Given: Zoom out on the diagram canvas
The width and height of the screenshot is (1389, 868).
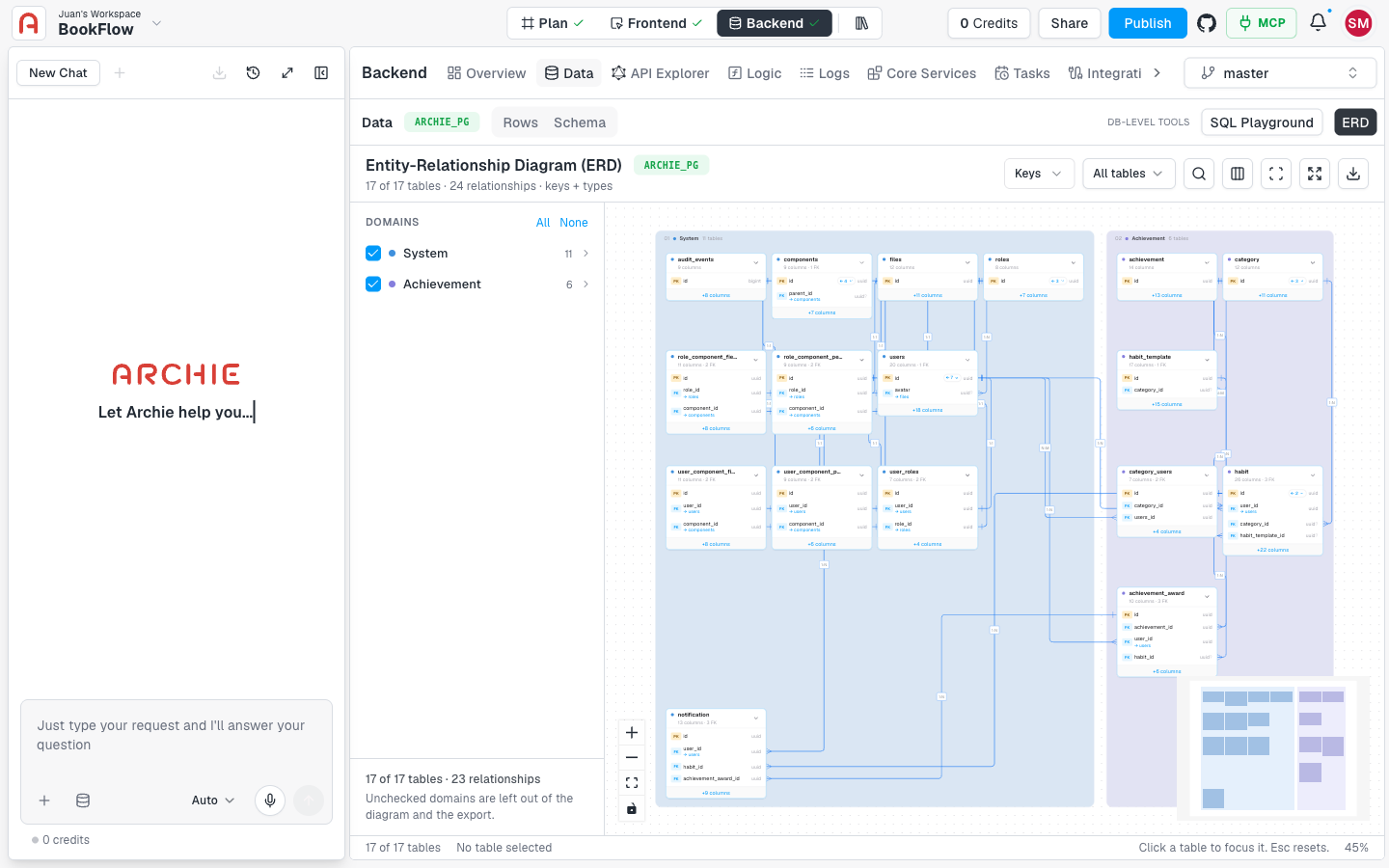Looking at the screenshot, I should (x=632, y=758).
